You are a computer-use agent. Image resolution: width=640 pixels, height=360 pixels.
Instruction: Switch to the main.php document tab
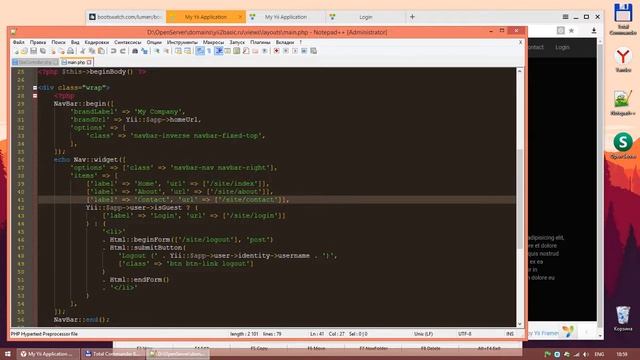click(x=76, y=62)
